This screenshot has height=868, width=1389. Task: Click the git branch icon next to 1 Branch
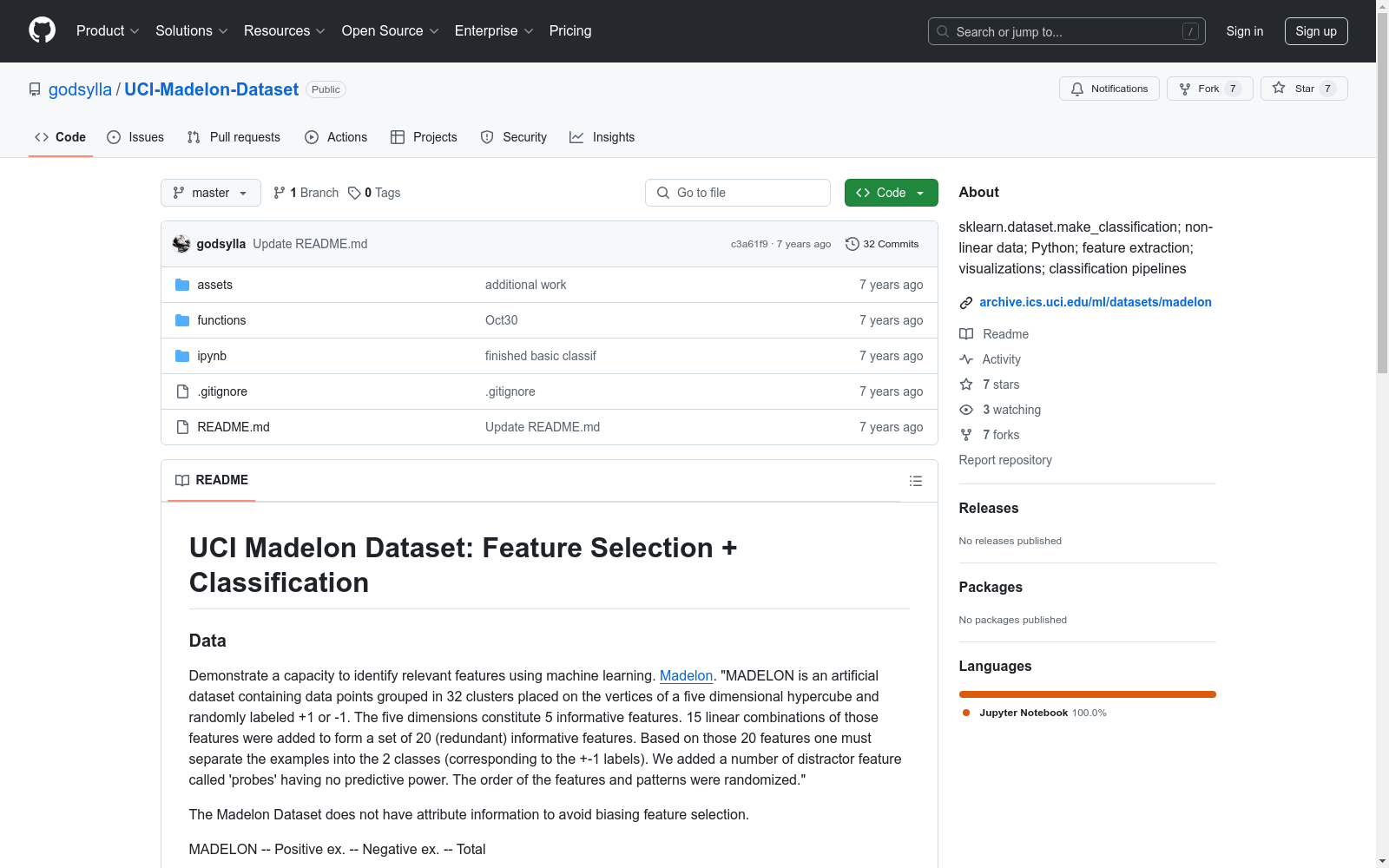point(280,193)
